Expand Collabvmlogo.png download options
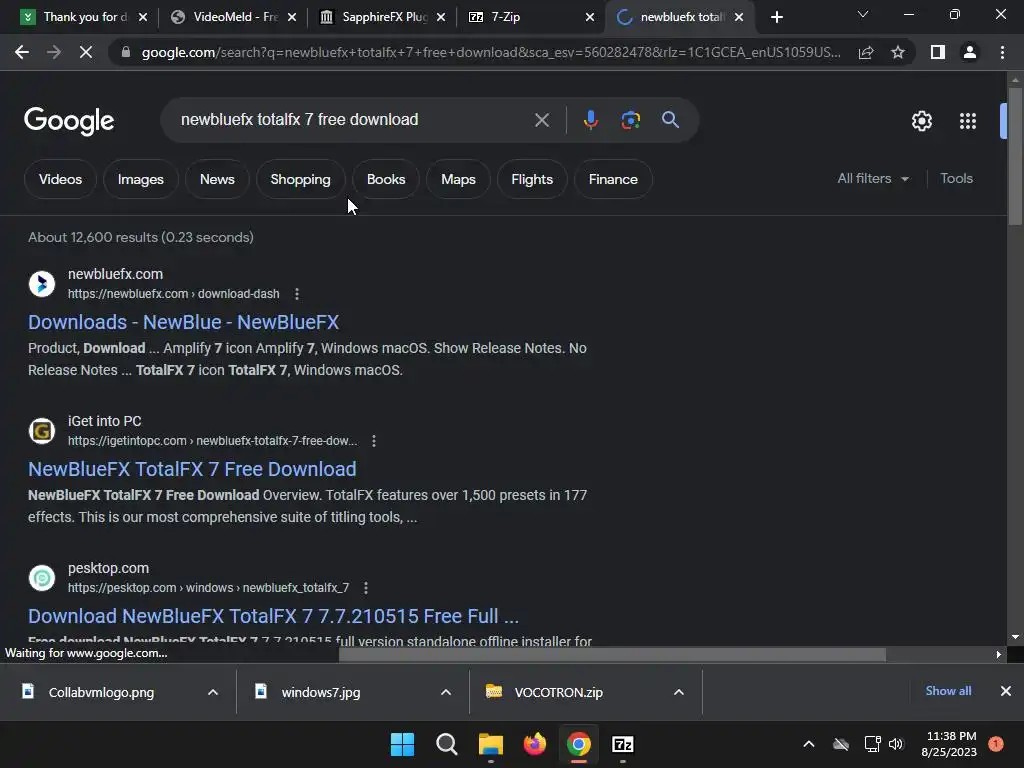The height and width of the screenshot is (768, 1024). [213, 692]
